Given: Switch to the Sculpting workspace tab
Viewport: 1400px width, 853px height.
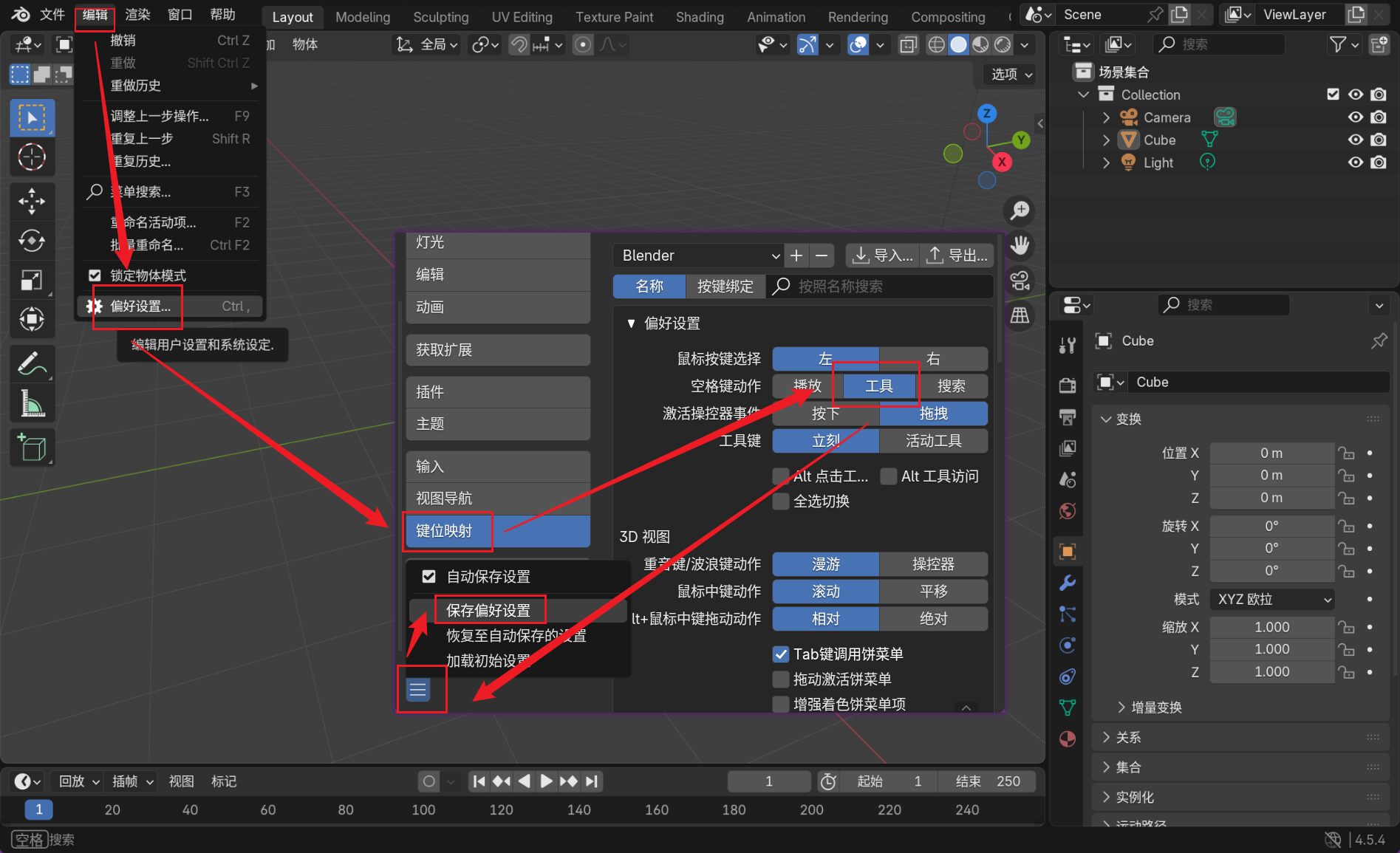Looking at the screenshot, I should (x=440, y=16).
